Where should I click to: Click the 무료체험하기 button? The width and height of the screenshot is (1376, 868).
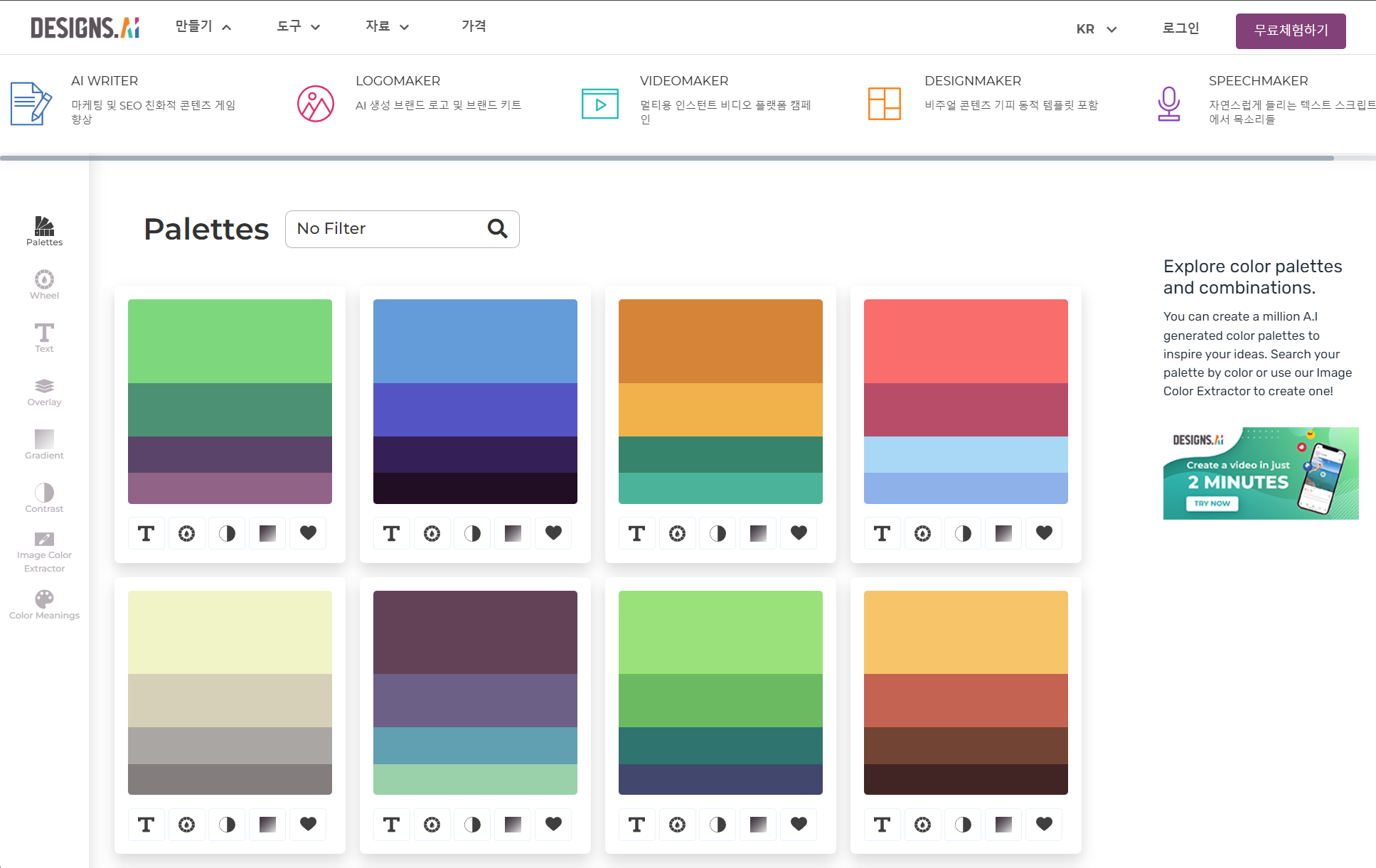click(1290, 31)
